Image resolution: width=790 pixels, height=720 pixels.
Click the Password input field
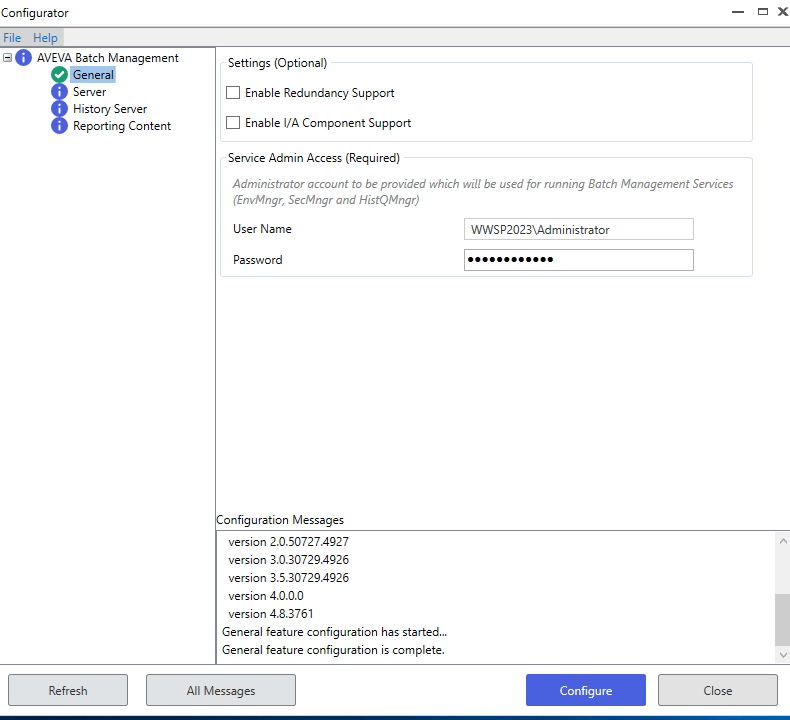pos(578,260)
